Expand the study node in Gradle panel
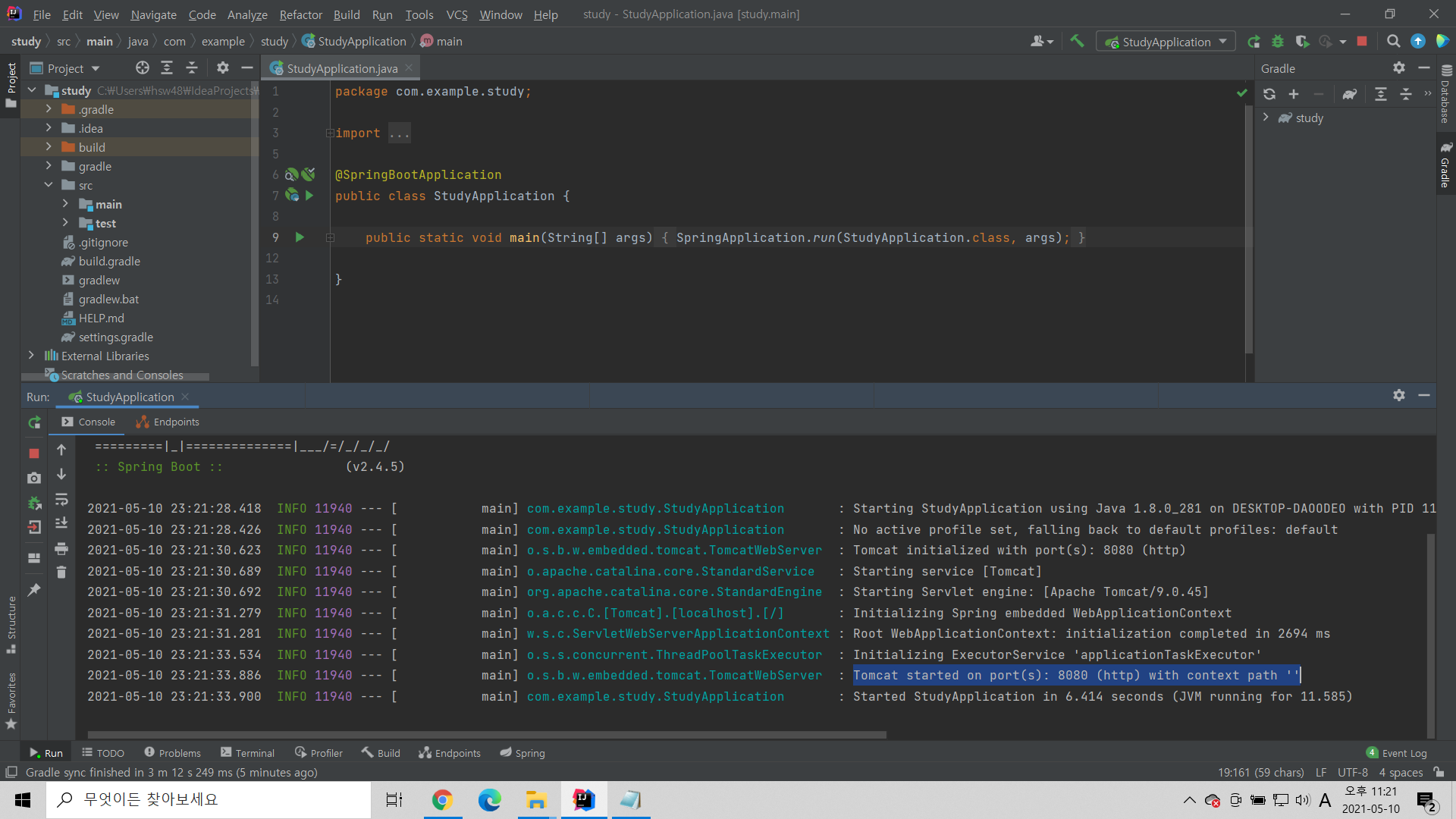Screen dimensions: 1456x819 [1266, 118]
